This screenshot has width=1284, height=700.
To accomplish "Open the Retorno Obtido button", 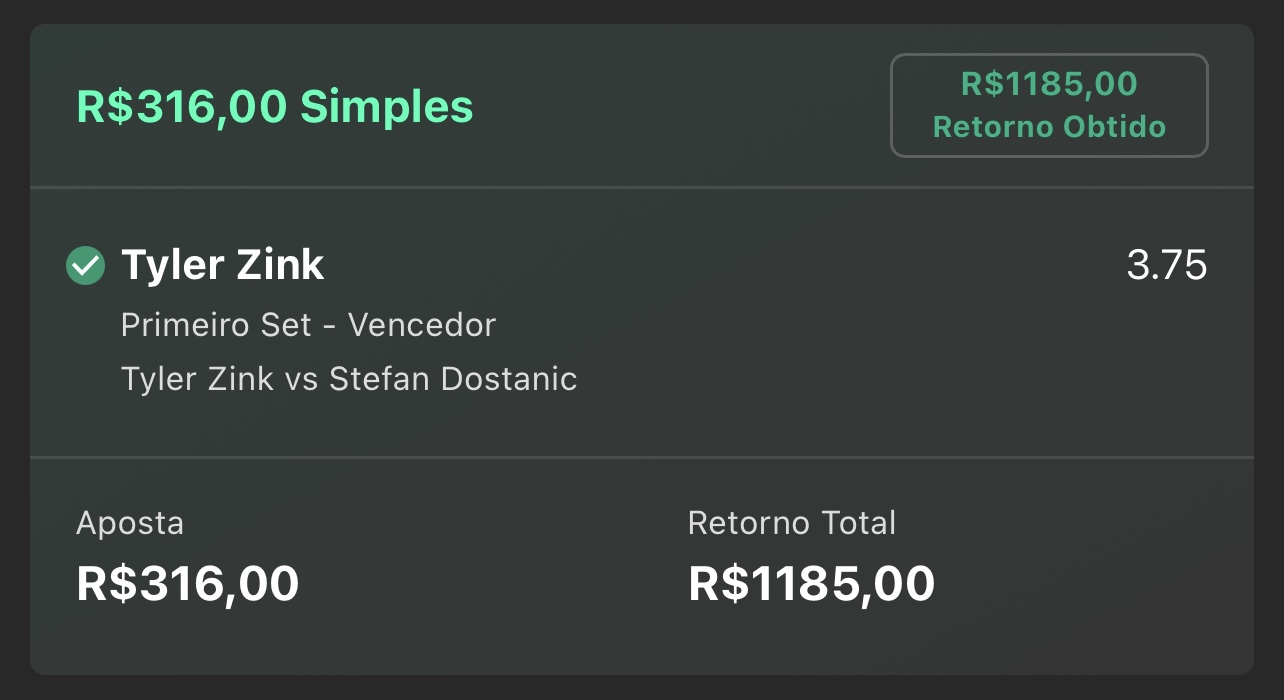I will [1049, 105].
